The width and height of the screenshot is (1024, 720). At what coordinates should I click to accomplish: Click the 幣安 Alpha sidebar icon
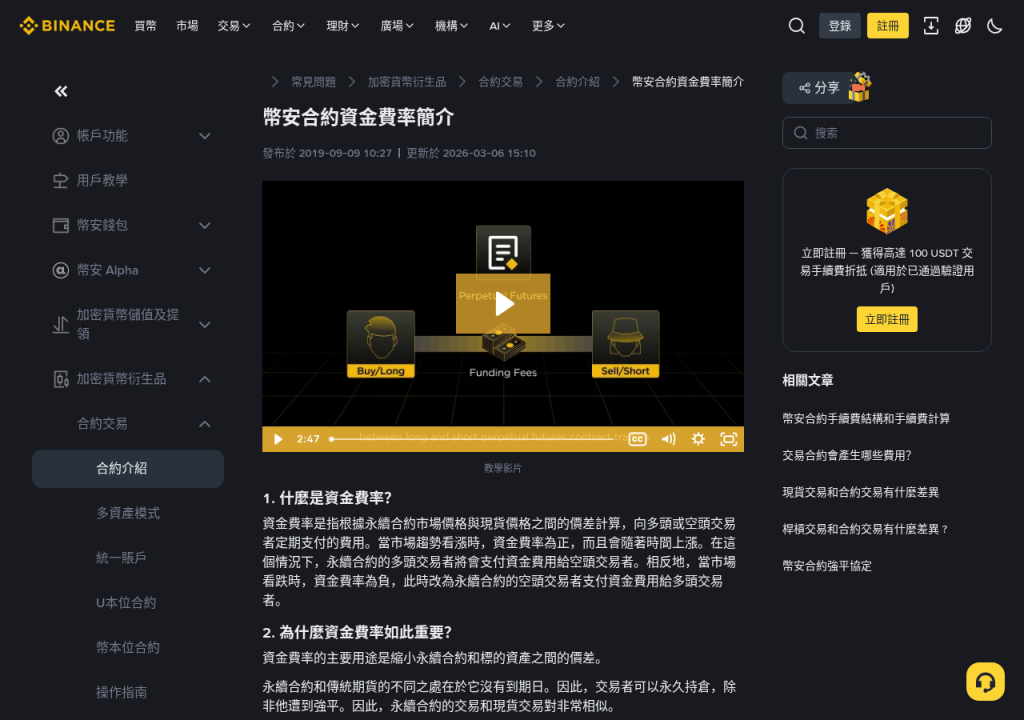[x=61, y=270]
